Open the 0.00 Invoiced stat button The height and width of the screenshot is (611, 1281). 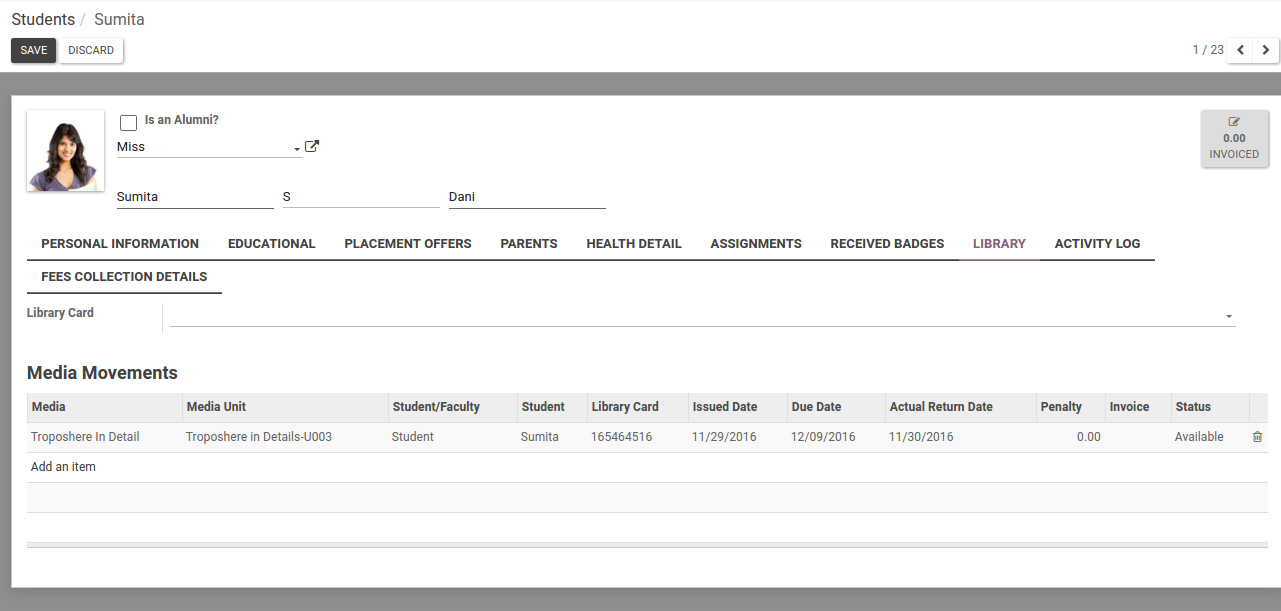pyautogui.click(x=1234, y=138)
